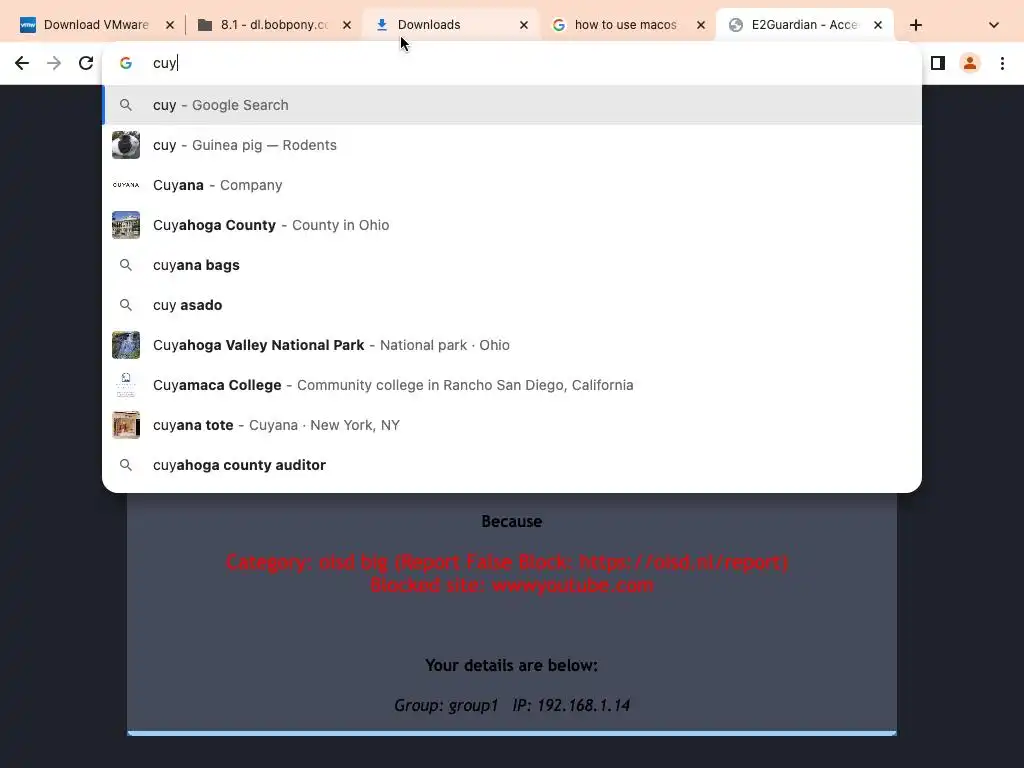Click the download arrow favicon on Downloads tab
Viewport: 1024px width, 768px height.
382,25
